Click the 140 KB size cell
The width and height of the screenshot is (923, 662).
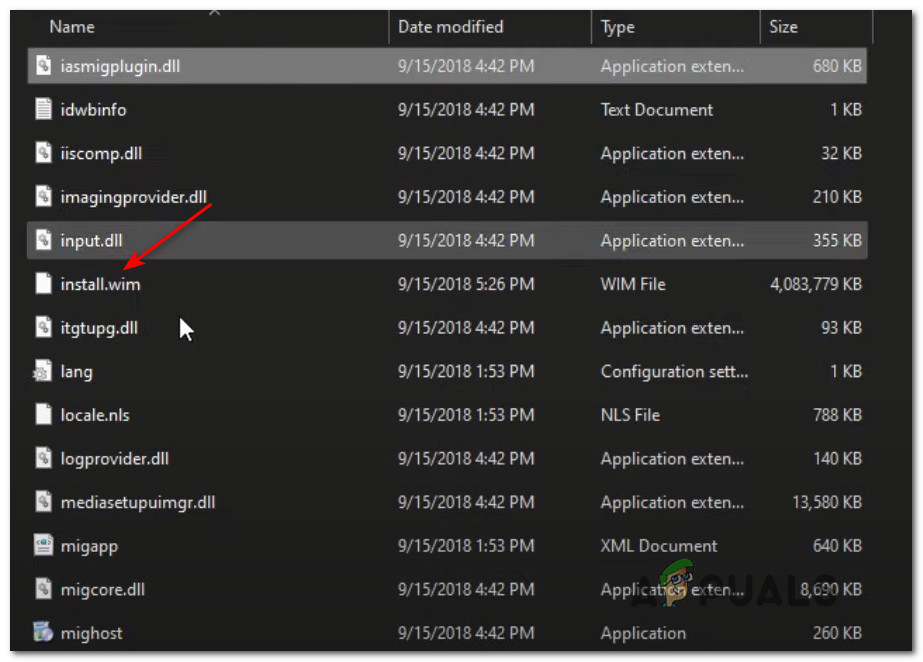[x=837, y=458]
